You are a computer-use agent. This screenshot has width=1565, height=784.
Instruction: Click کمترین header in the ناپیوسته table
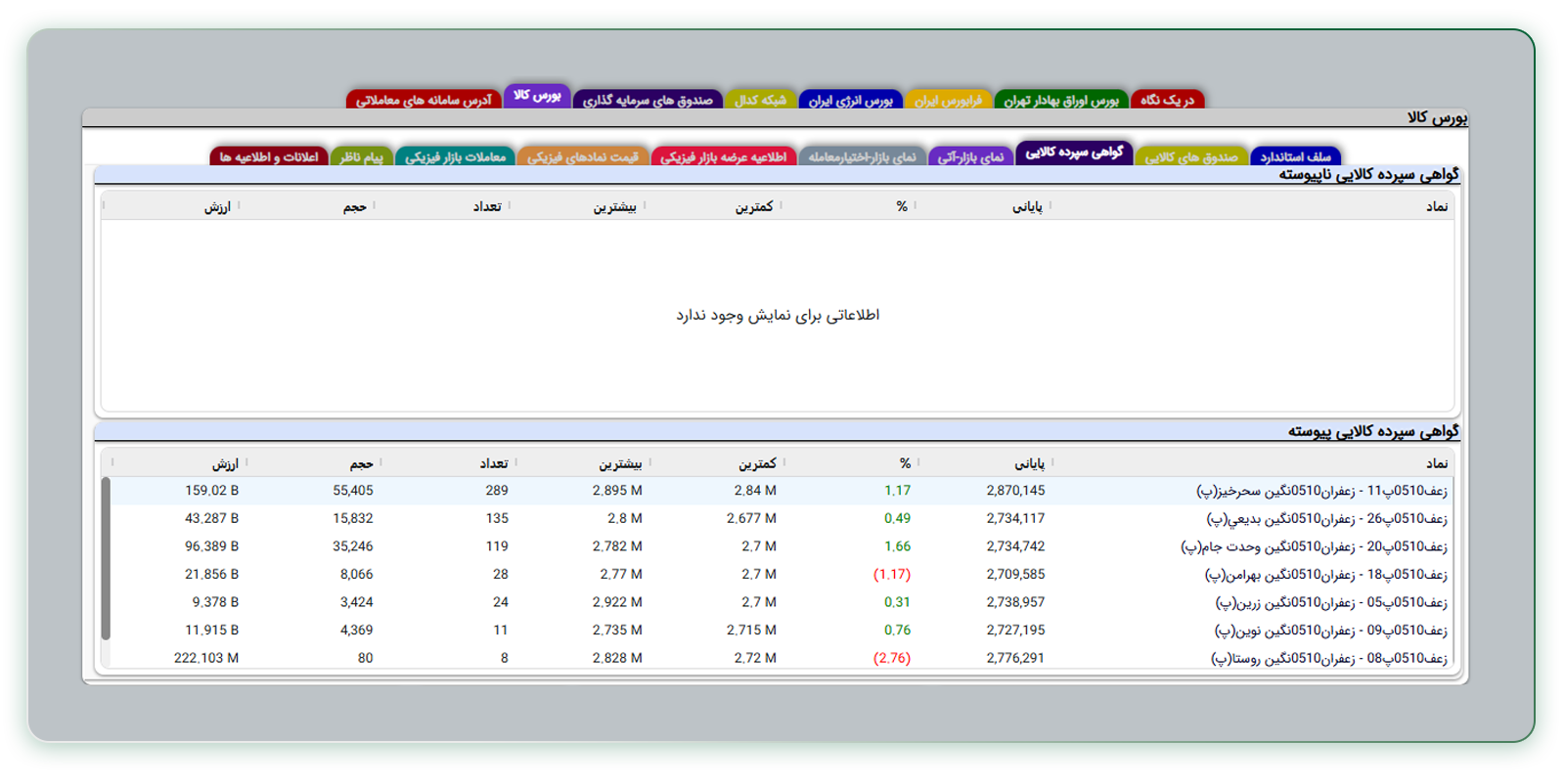pyautogui.click(x=754, y=207)
